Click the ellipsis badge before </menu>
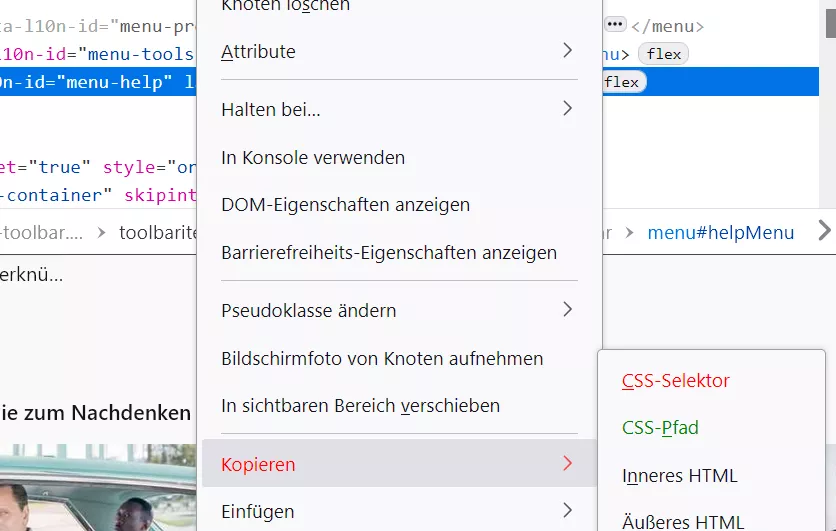836x531 pixels. tap(615, 25)
